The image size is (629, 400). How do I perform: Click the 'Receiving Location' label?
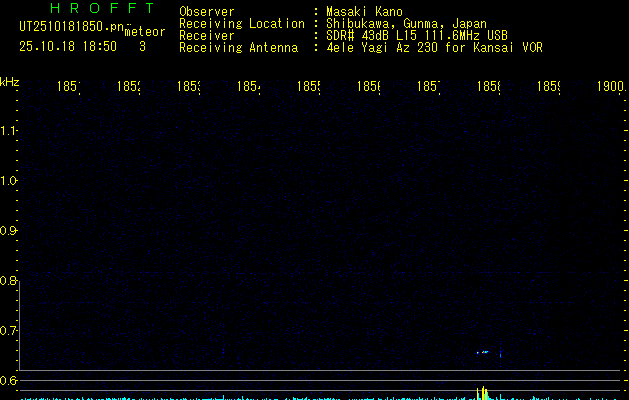242,24
